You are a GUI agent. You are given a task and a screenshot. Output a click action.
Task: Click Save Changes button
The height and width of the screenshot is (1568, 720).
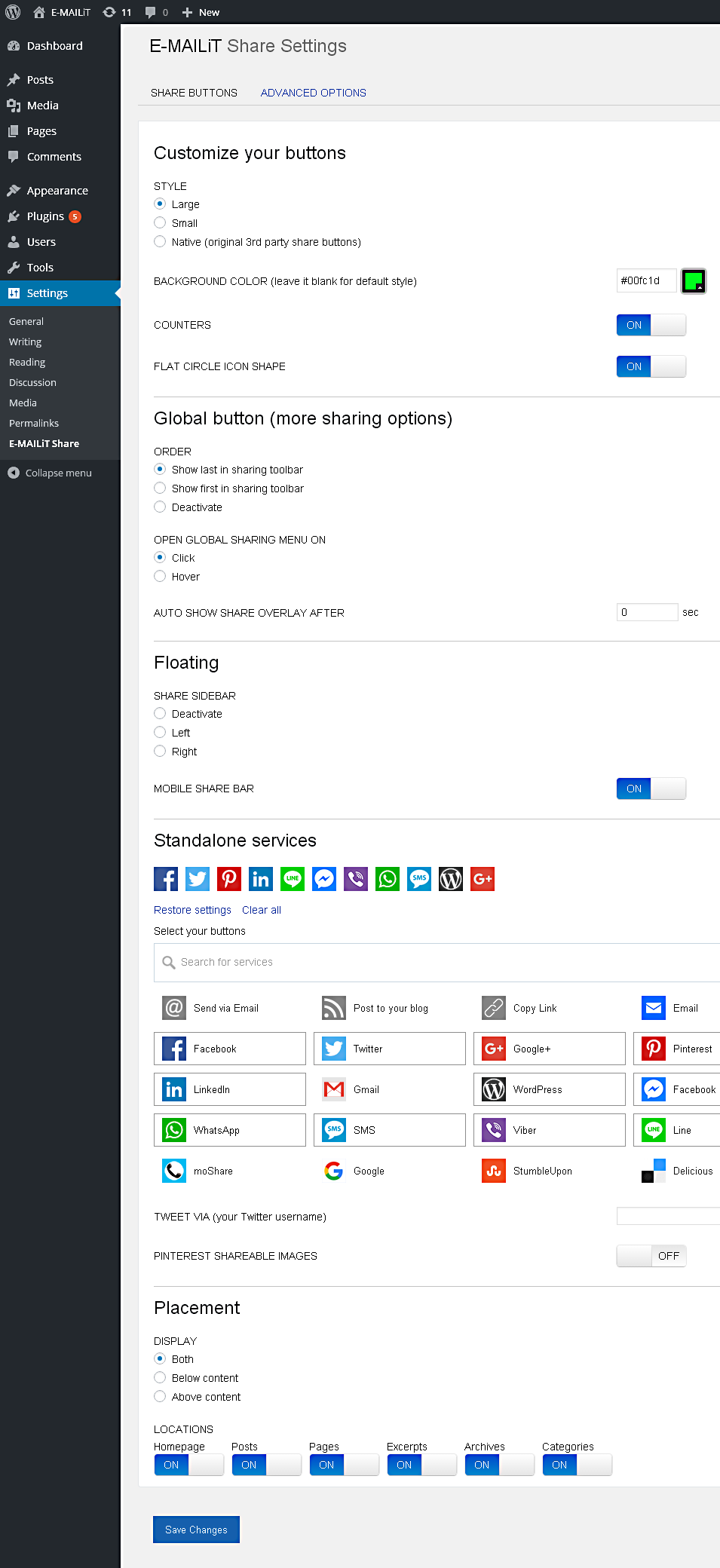pos(196,1530)
